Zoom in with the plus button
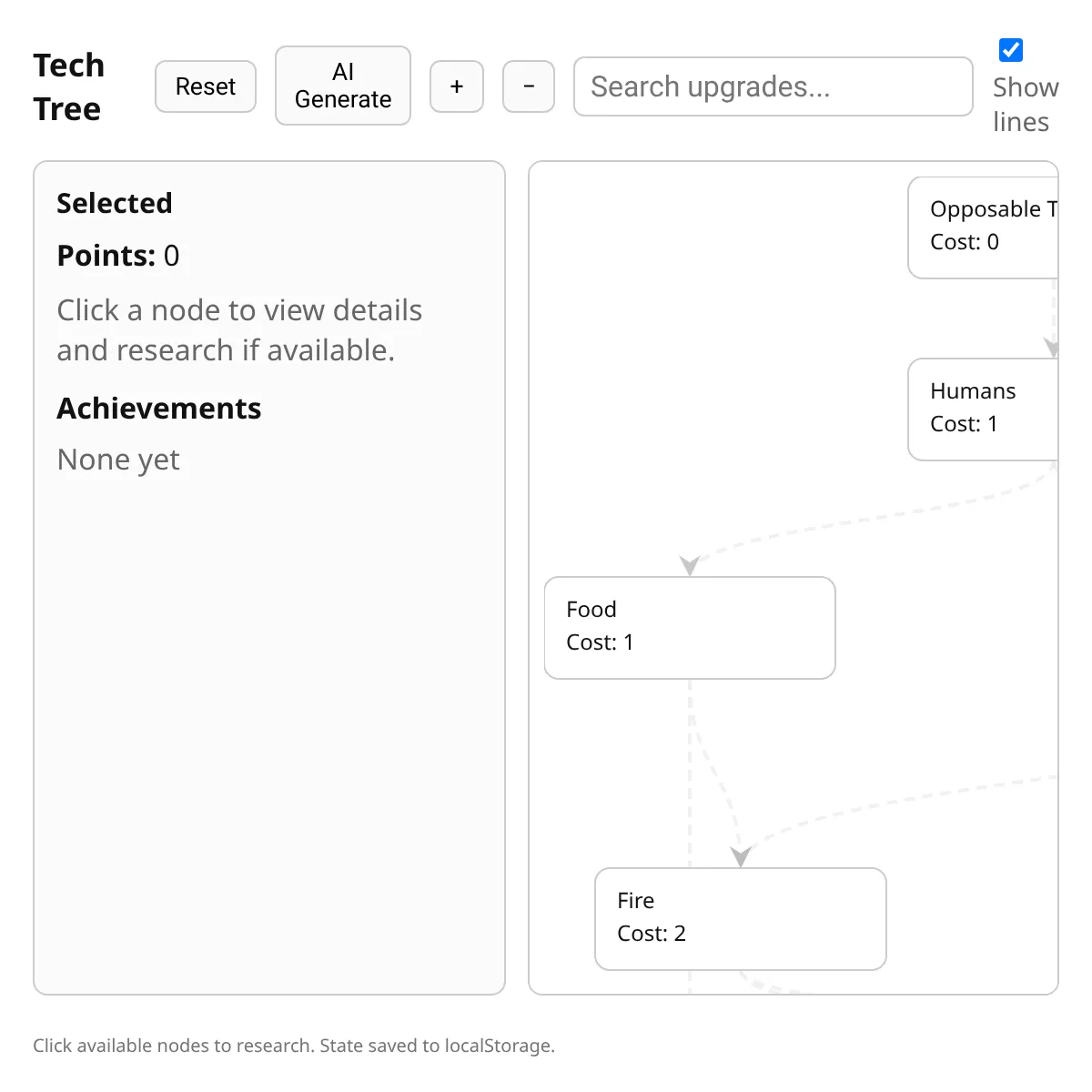 (x=457, y=86)
